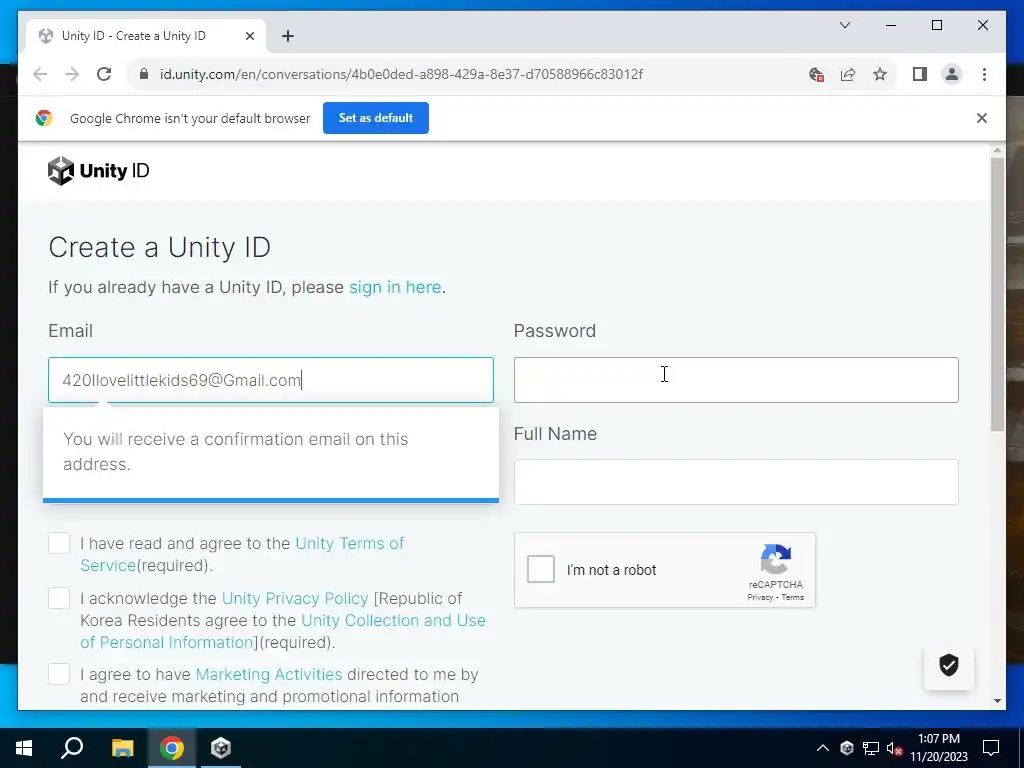Click the shield badge at page bottom right
The image size is (1024, 768).
click(x=948, y=665)
